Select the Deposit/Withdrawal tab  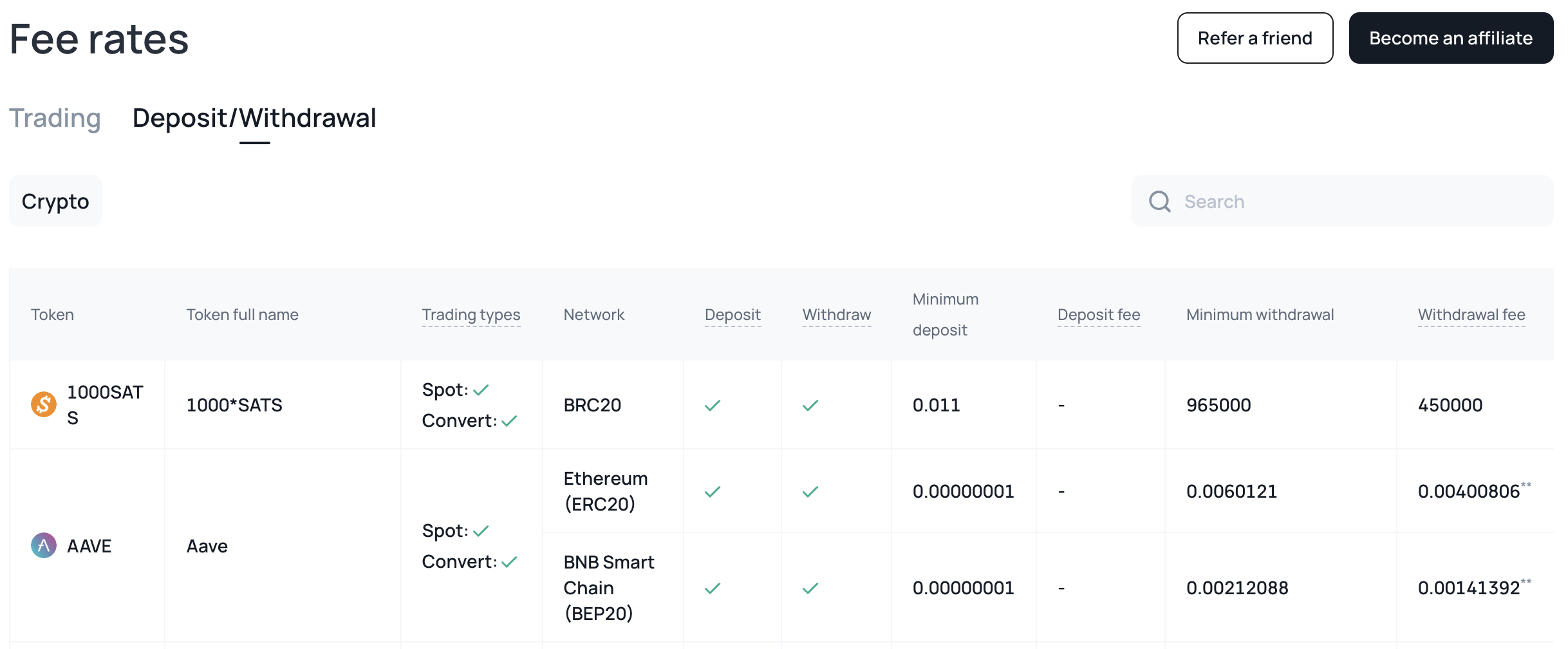[254, 118]
